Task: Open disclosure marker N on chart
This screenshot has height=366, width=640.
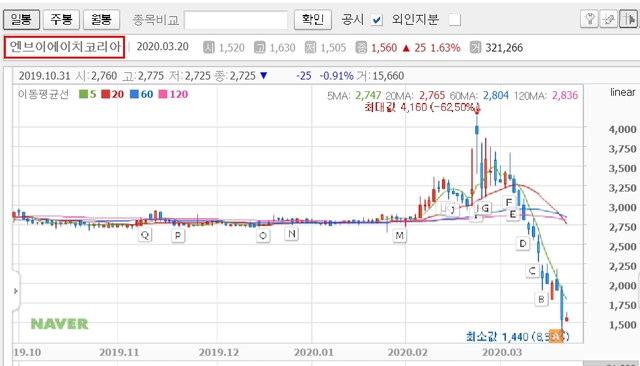Action: point(291,234)
